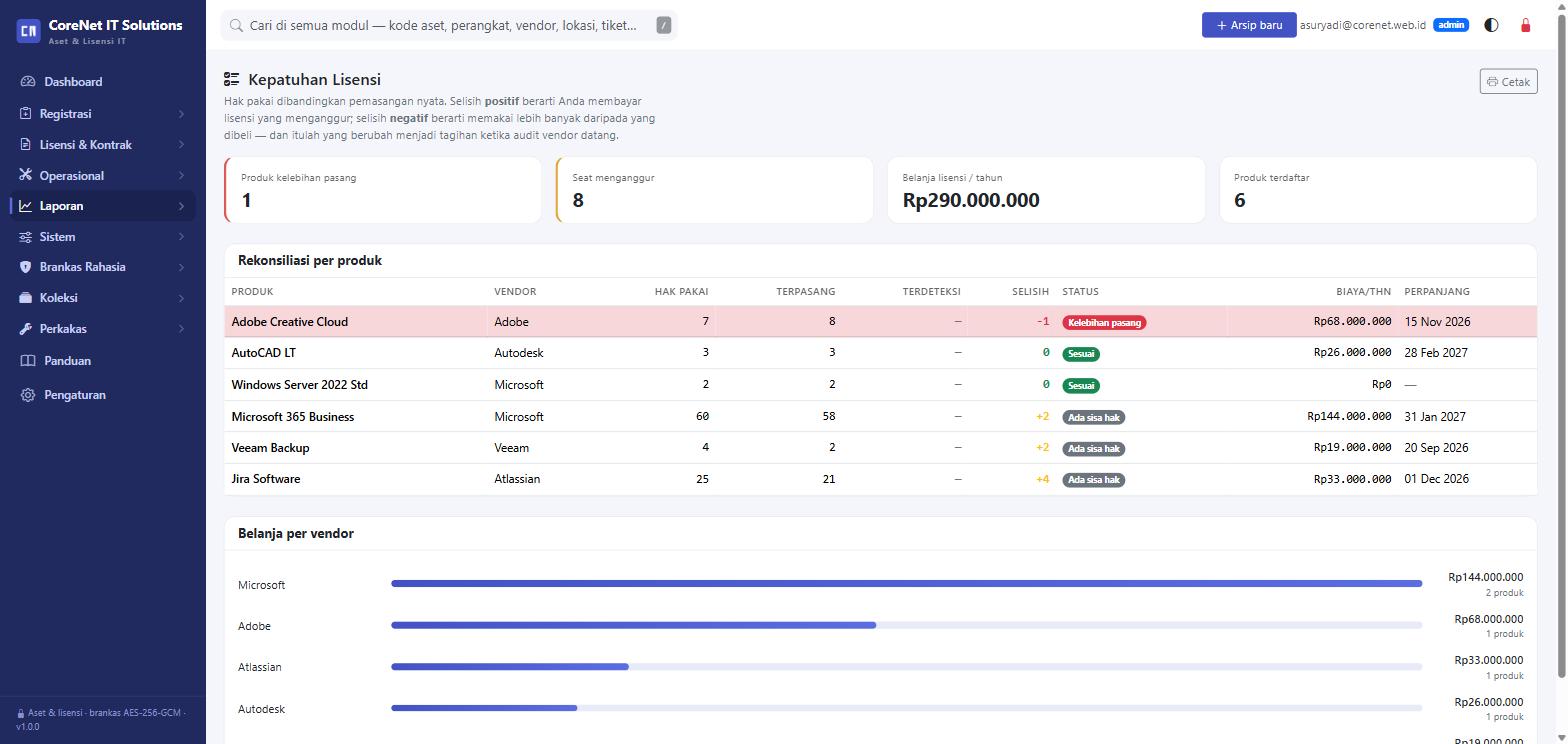Click the Rp290.000.000 spending value
The image size is (1568, 744).
(971, 200)
